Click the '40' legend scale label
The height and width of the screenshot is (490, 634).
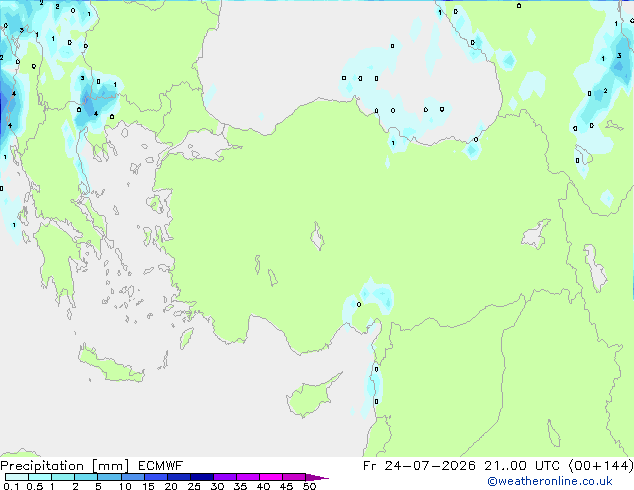click(263, 486)
